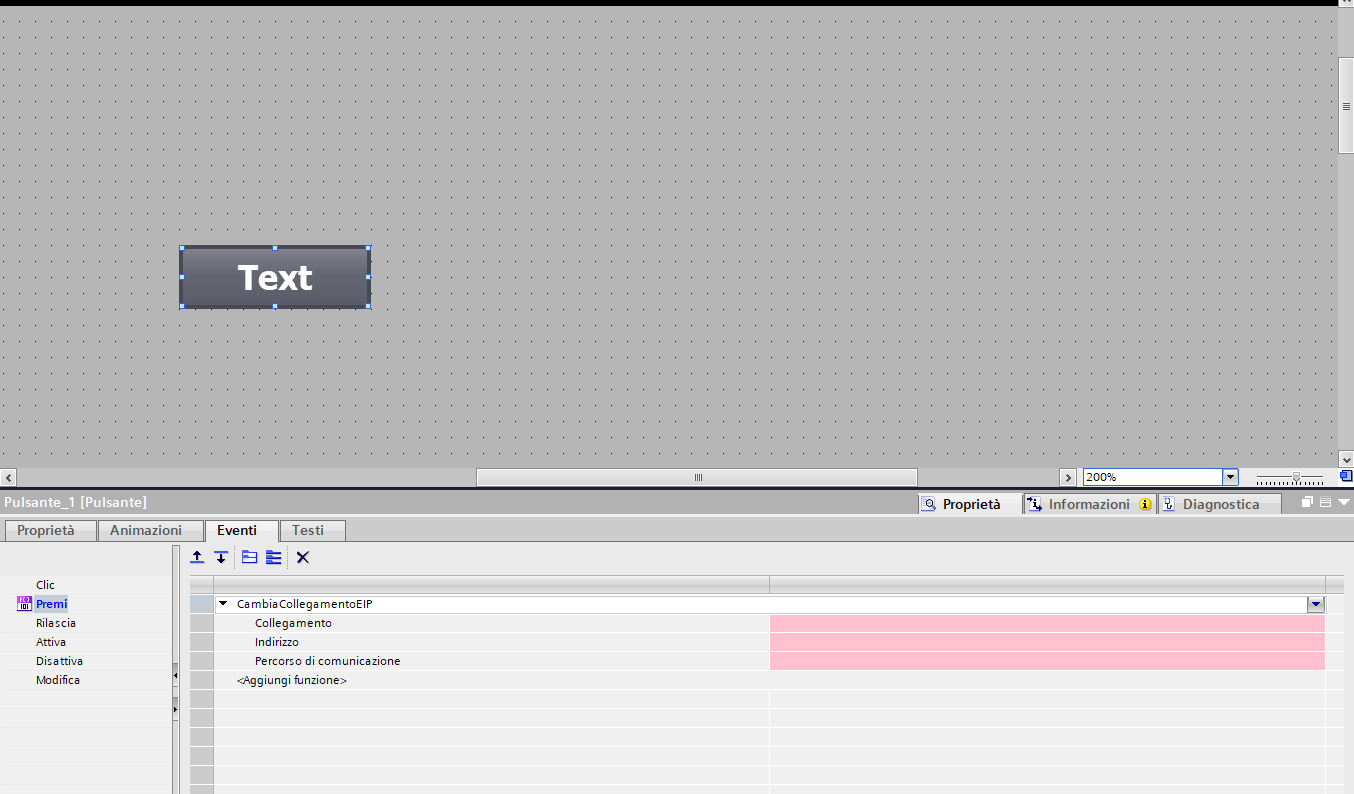Image resolution: width=1354 pixels, height=794 pixels.
Task: Move function up with the up-arrow icon
Action: tap(197, 557)
